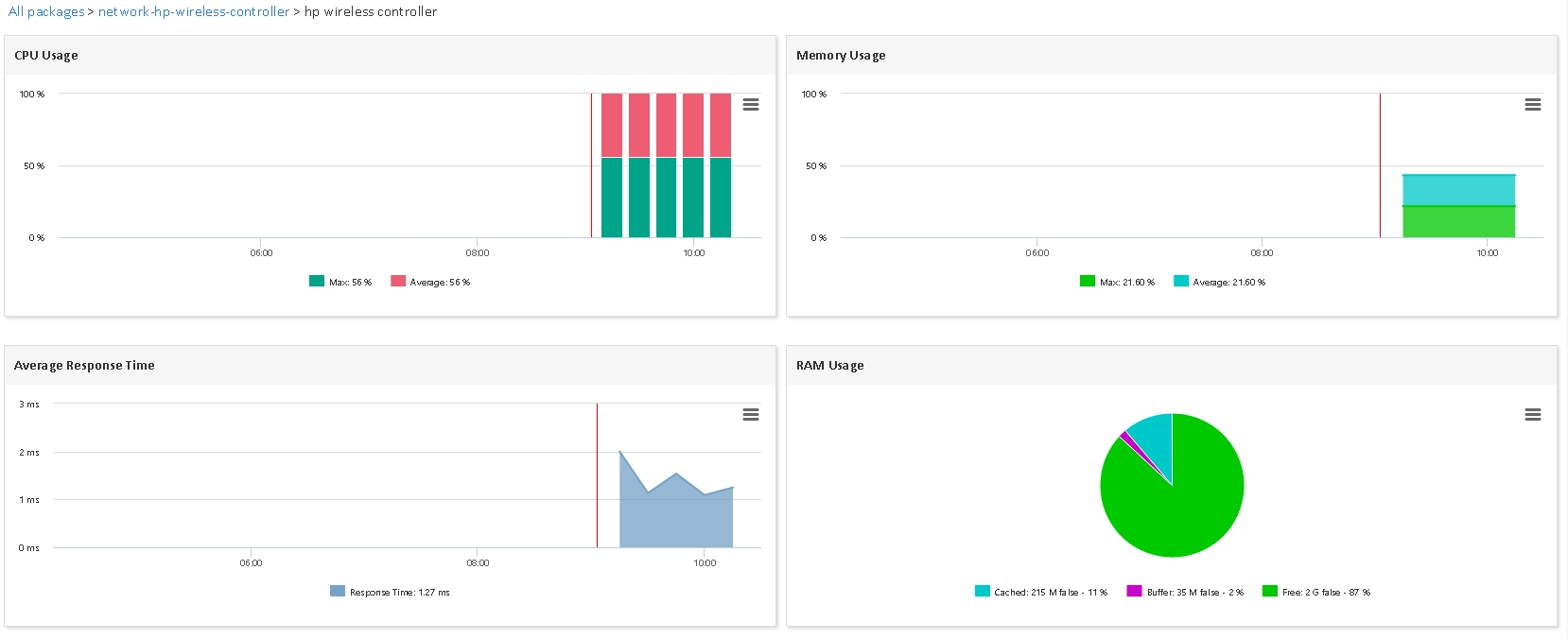Screen dimensions: 1568x639
Task: Click the RAM Usage panel header
Action: pos(1172,365)
